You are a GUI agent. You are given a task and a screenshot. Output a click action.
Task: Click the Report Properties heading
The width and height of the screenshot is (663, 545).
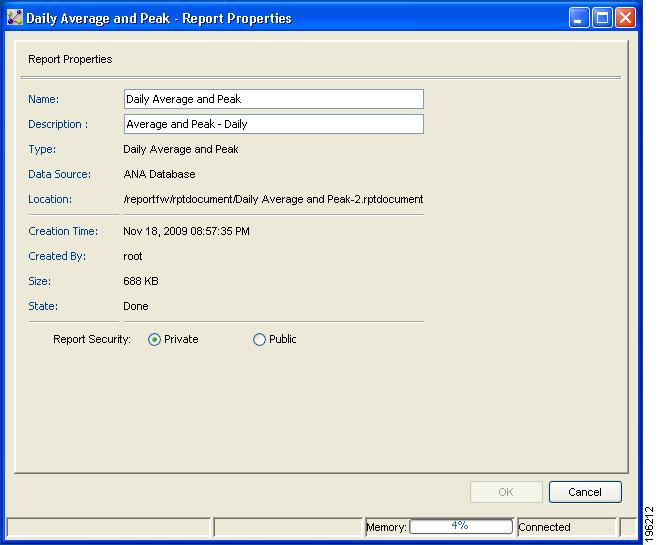pyautogui.click(x=70, y=59)
